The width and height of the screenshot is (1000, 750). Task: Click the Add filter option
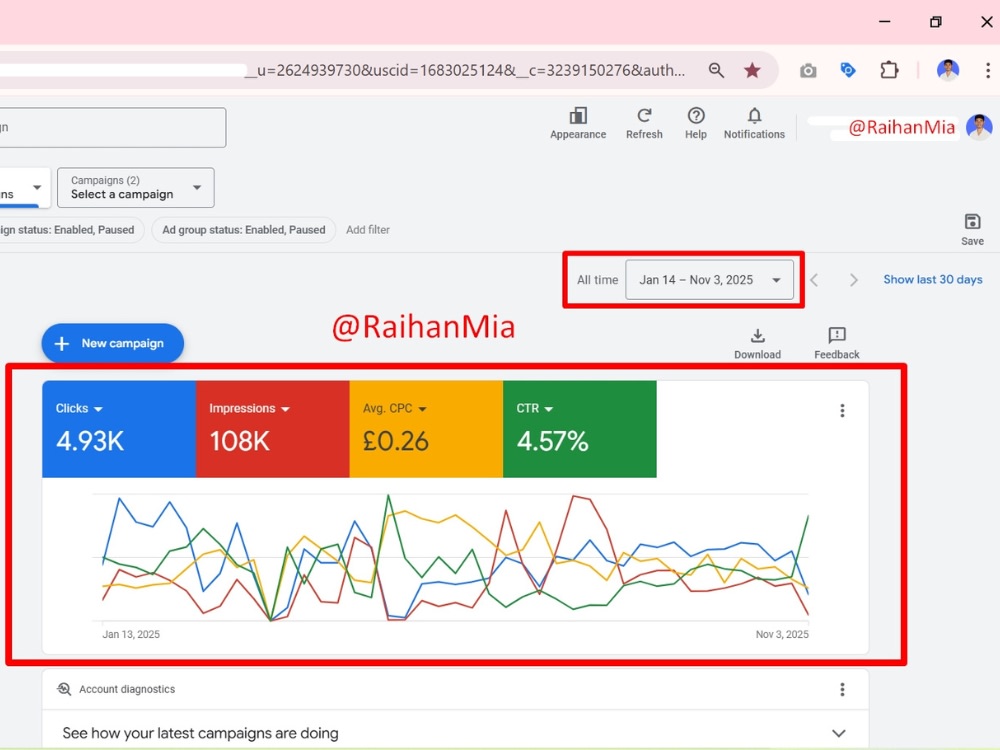pos(367,230)
